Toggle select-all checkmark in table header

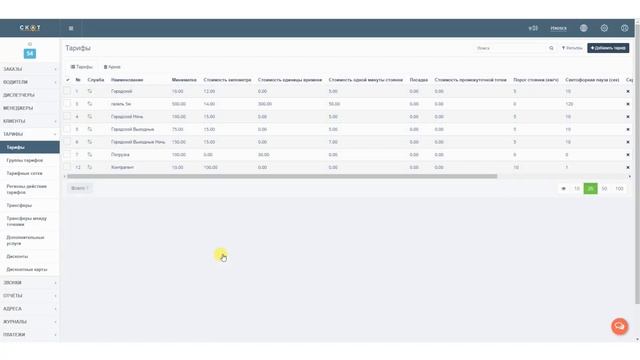point(67,80)
